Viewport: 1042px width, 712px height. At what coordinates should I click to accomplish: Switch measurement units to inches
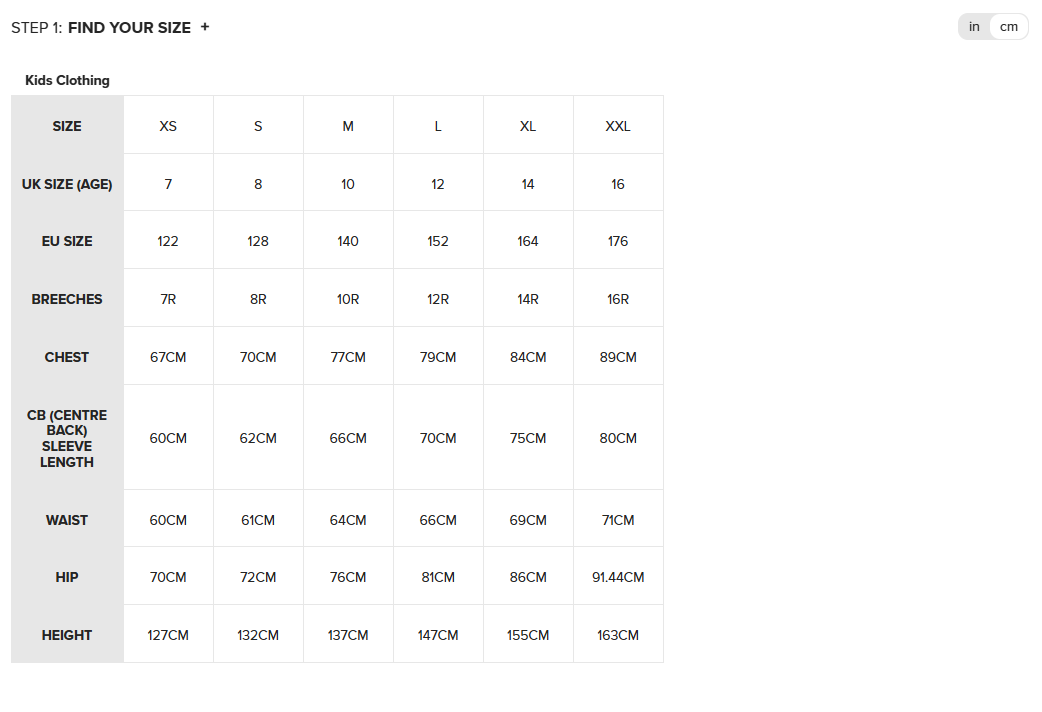[974, 27]
